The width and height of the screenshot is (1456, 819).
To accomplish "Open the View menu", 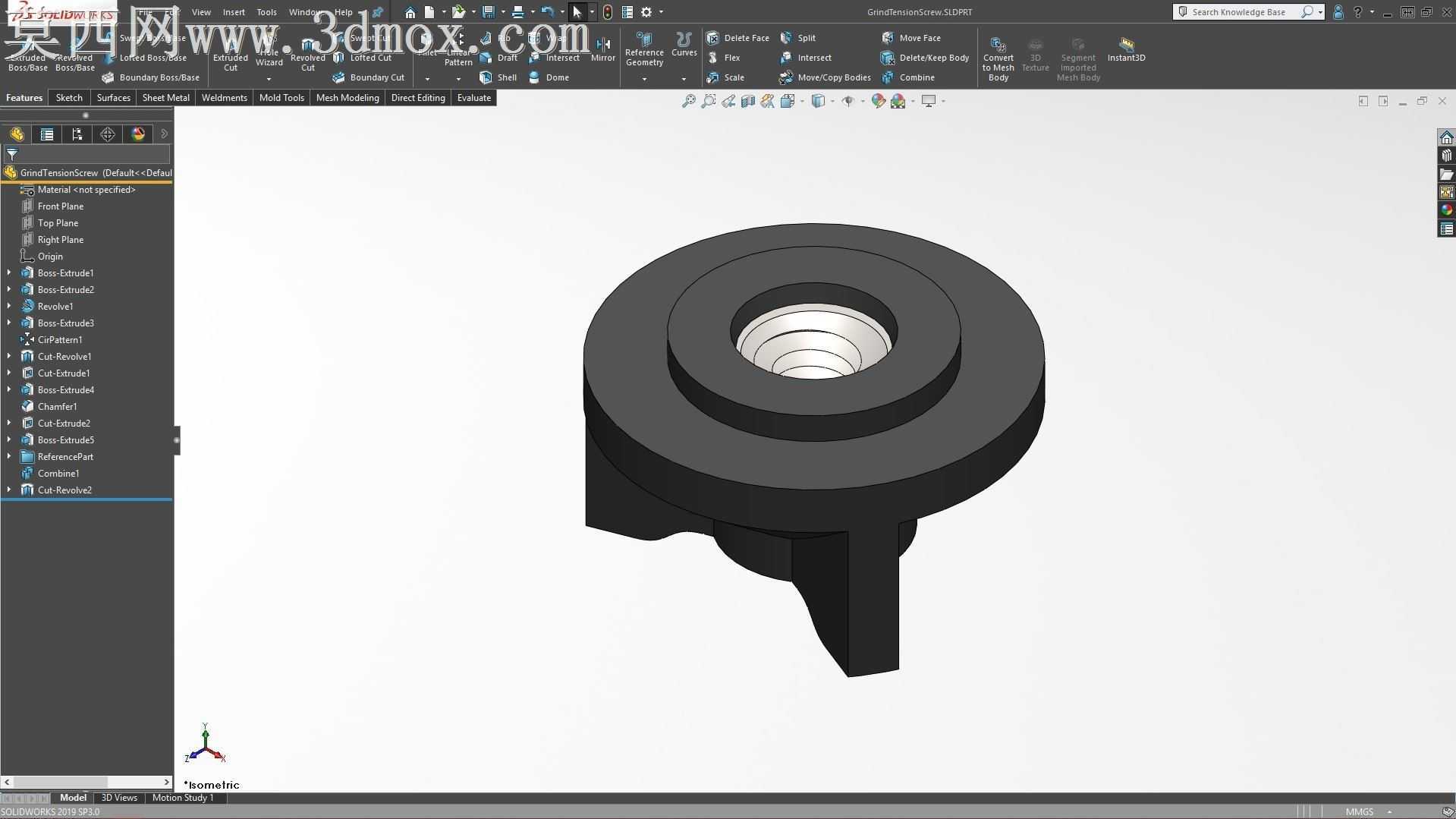I will 201,12.
